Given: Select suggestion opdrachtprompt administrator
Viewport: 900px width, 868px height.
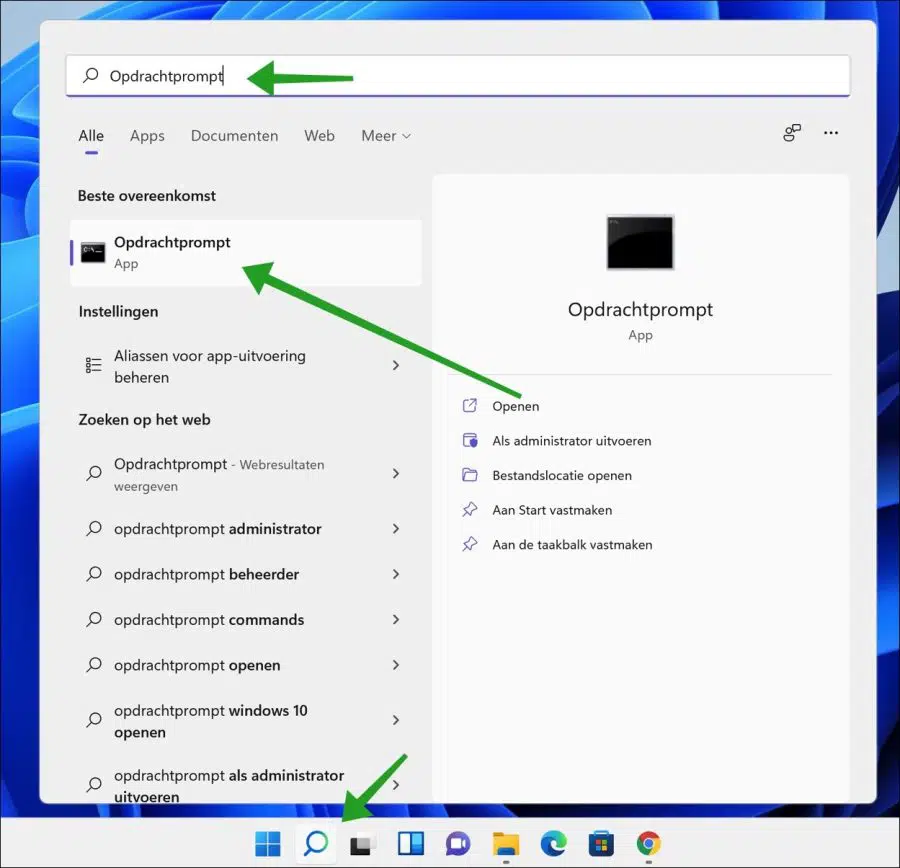Looking at the screenshot, I should coord(246,529).
